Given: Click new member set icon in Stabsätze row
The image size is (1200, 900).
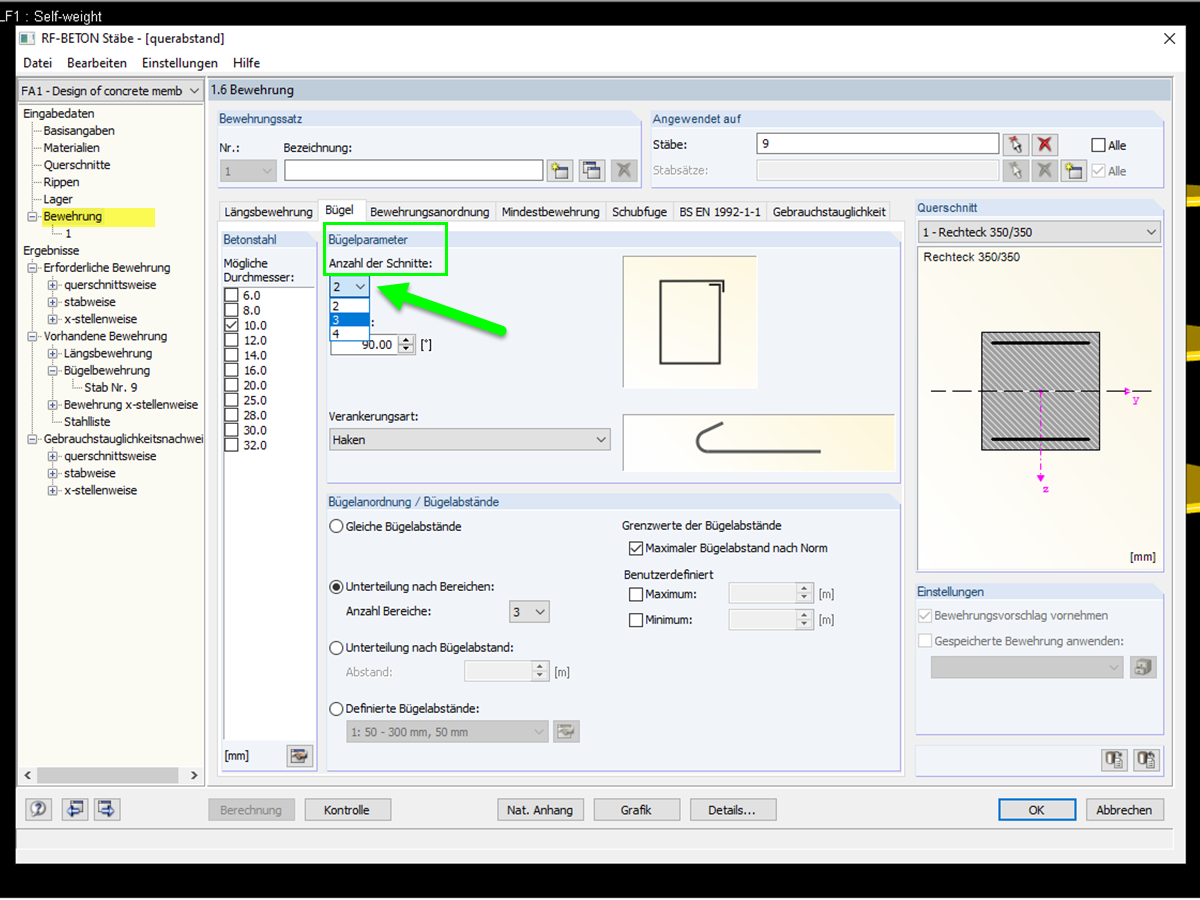Looking at the screenshot, I should click(1074, 171).
